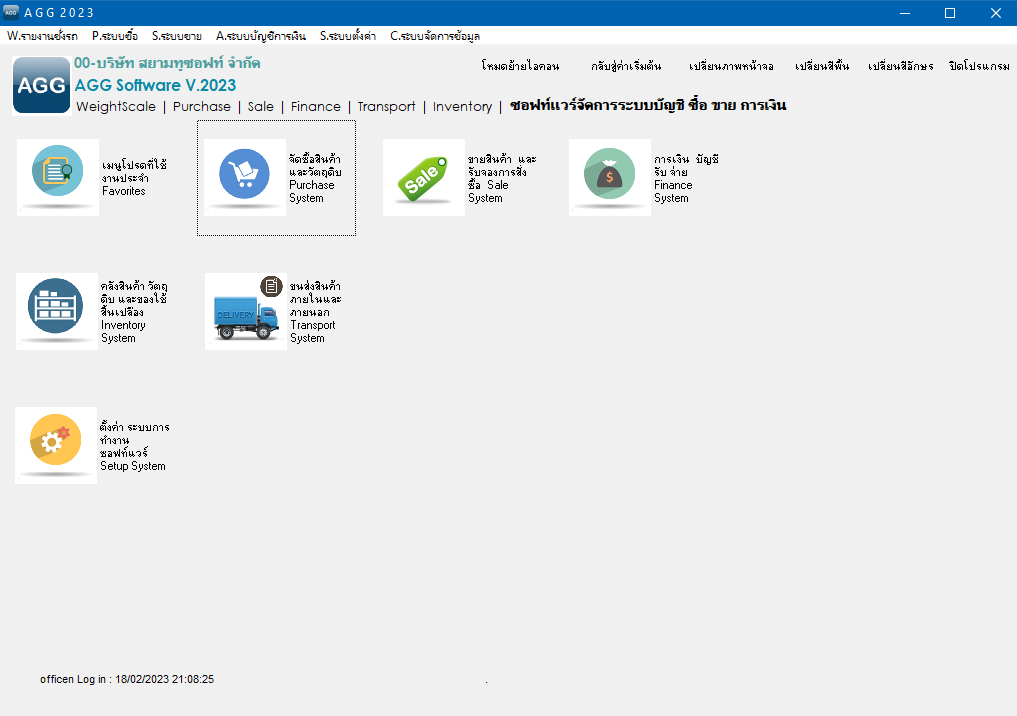
Task: Open Inventory System warehouse shelf icon
Action: 56,309
